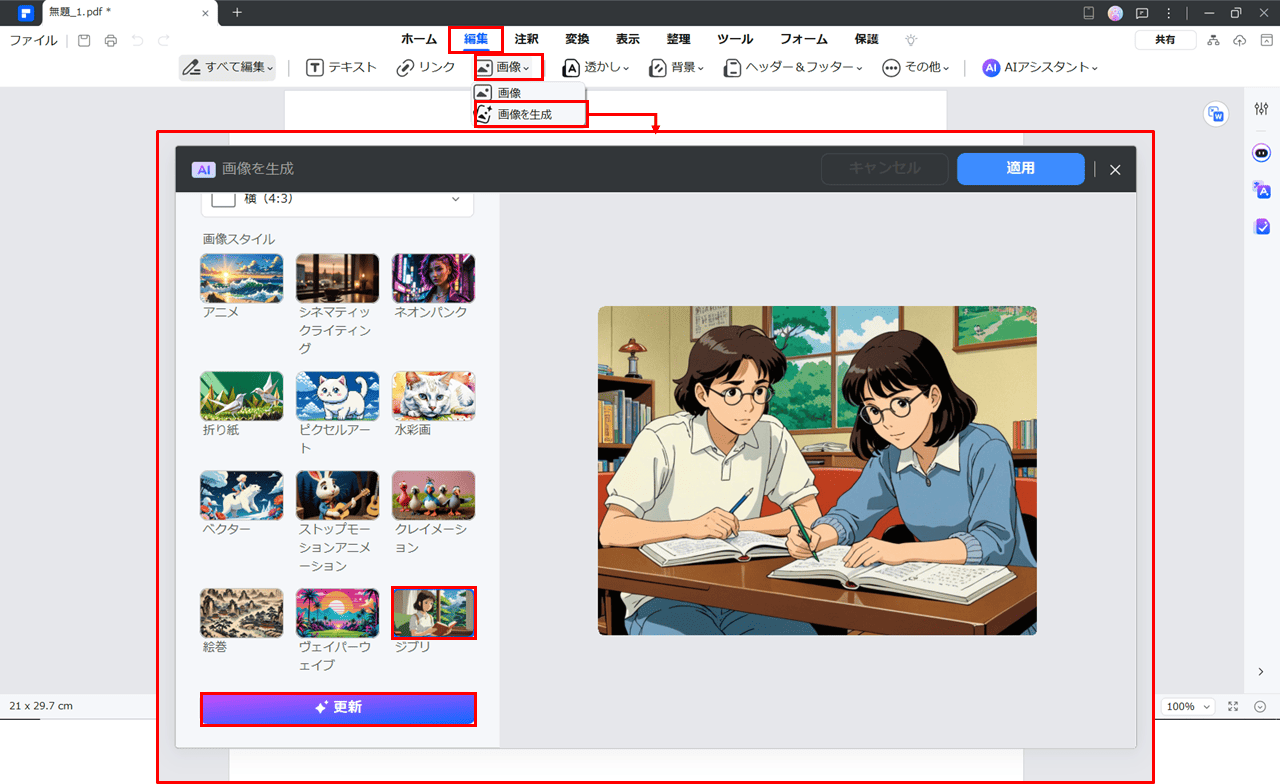This screenshot has height=784, width=1280.
Task: Select the テキスト add text tool
Action: pyautogui.click(x=341, y=67)
